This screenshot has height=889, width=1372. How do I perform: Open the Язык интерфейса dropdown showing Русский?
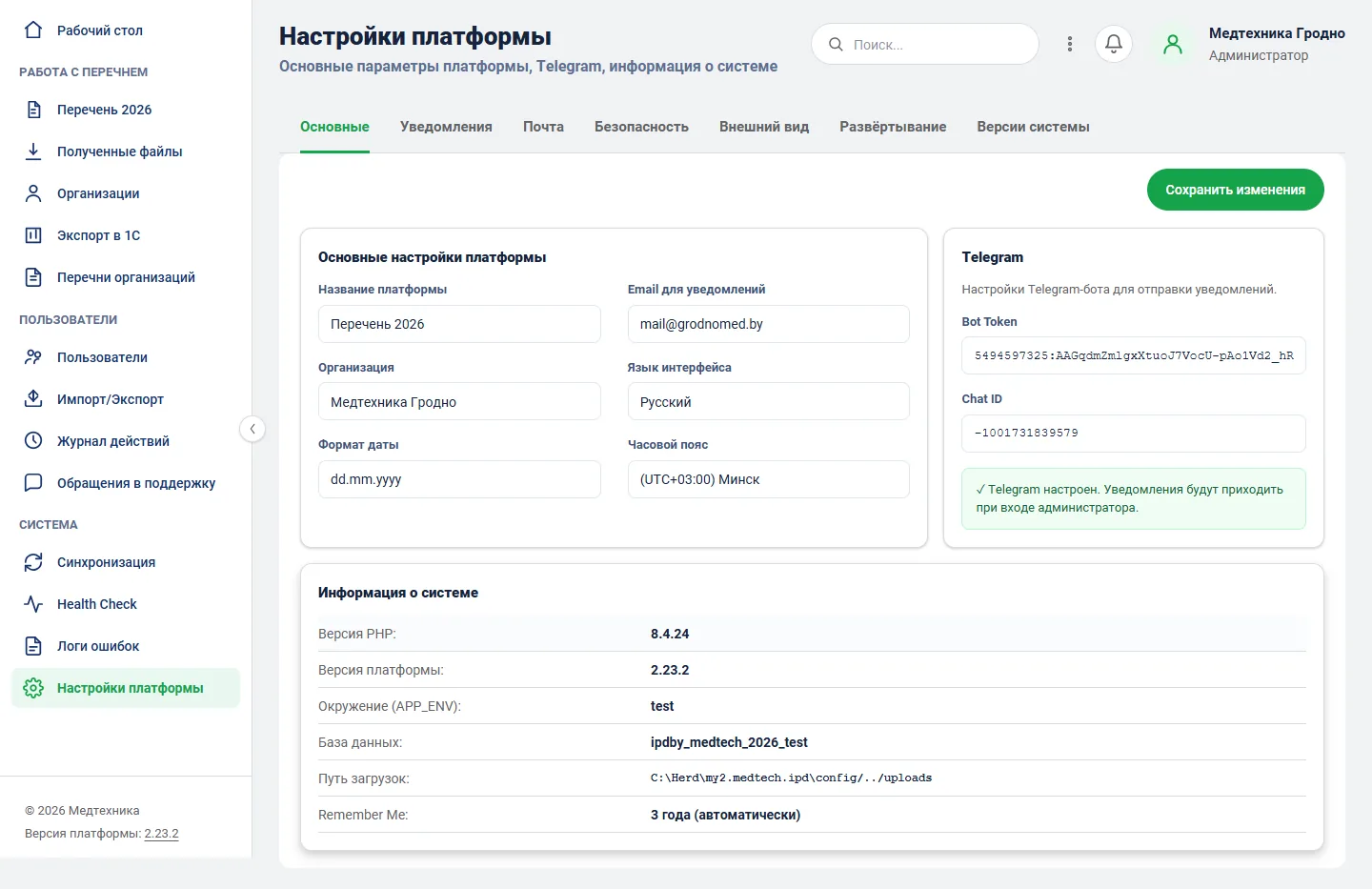(768, 401)
